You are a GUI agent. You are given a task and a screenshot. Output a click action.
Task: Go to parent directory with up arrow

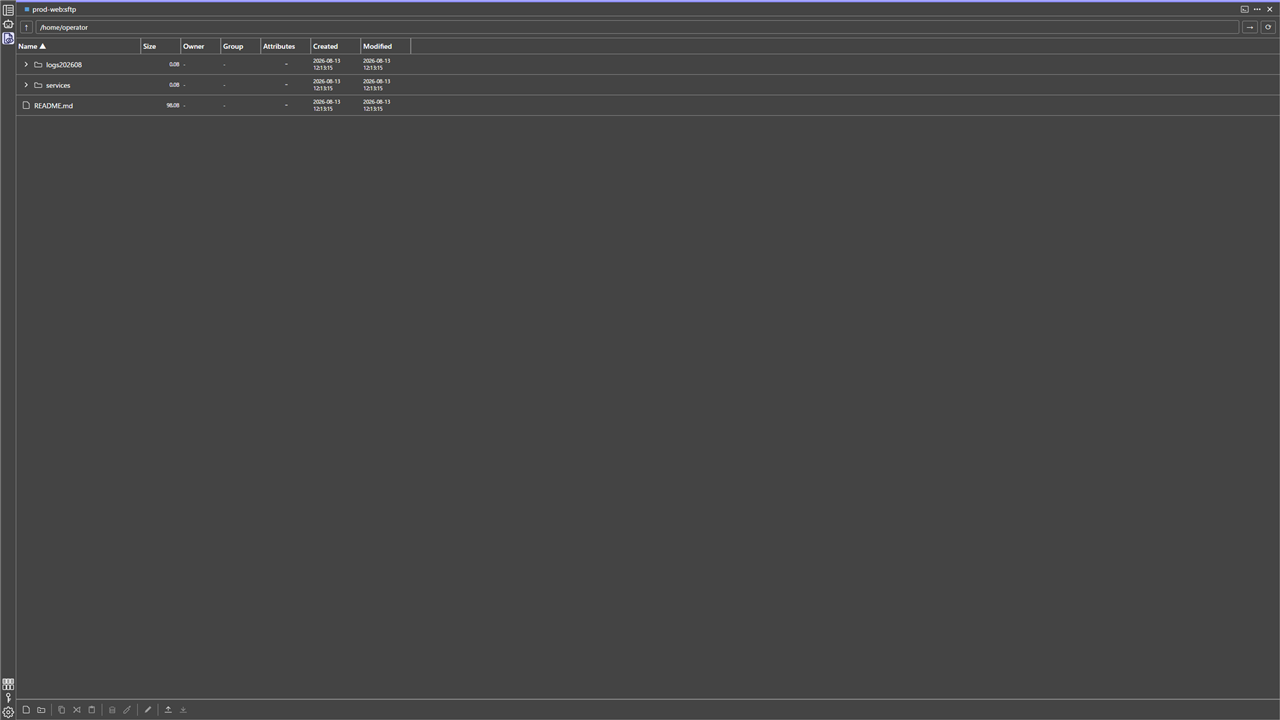pyautogui.click(x=26, y=27)
